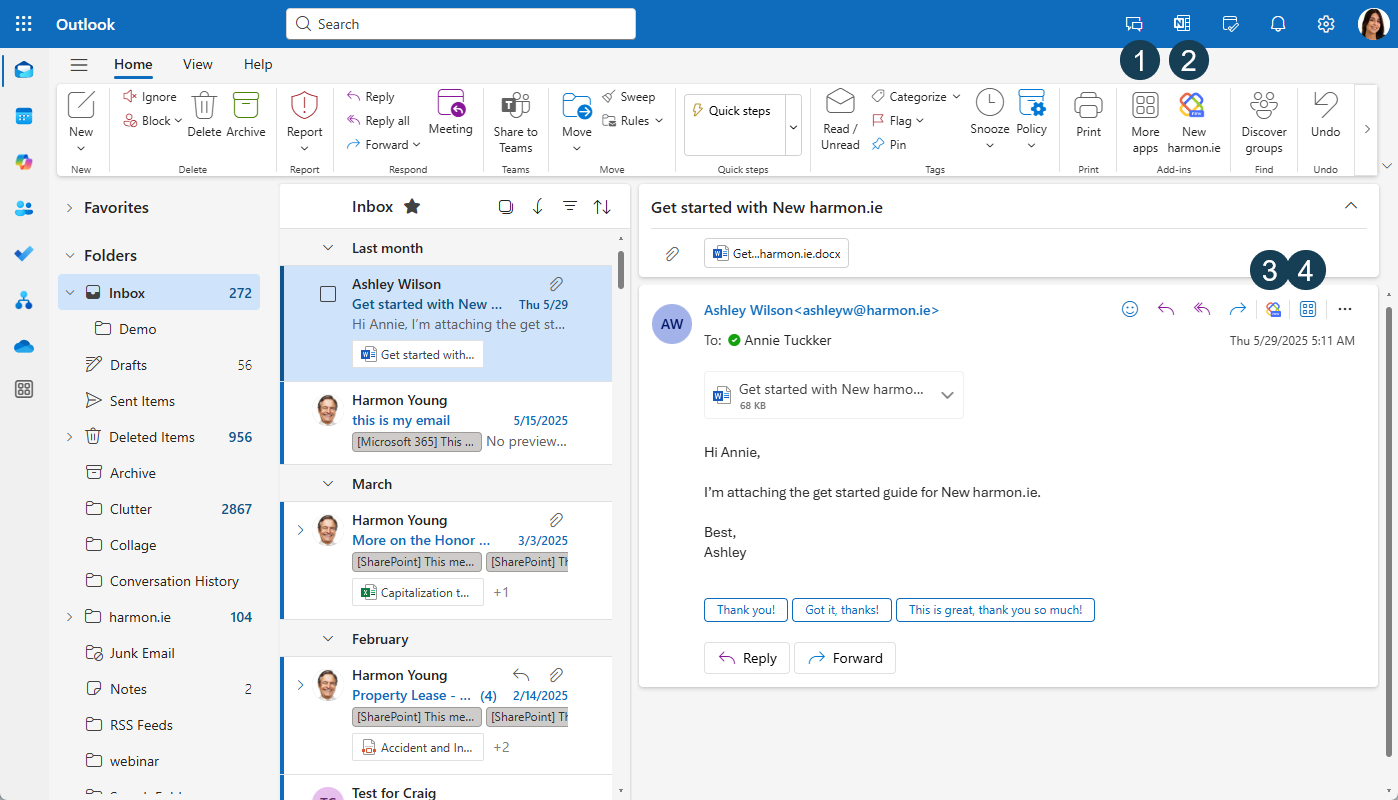Click in the Search box
The height and width of the screenshot is (800, 1398).
pos(461,24)
